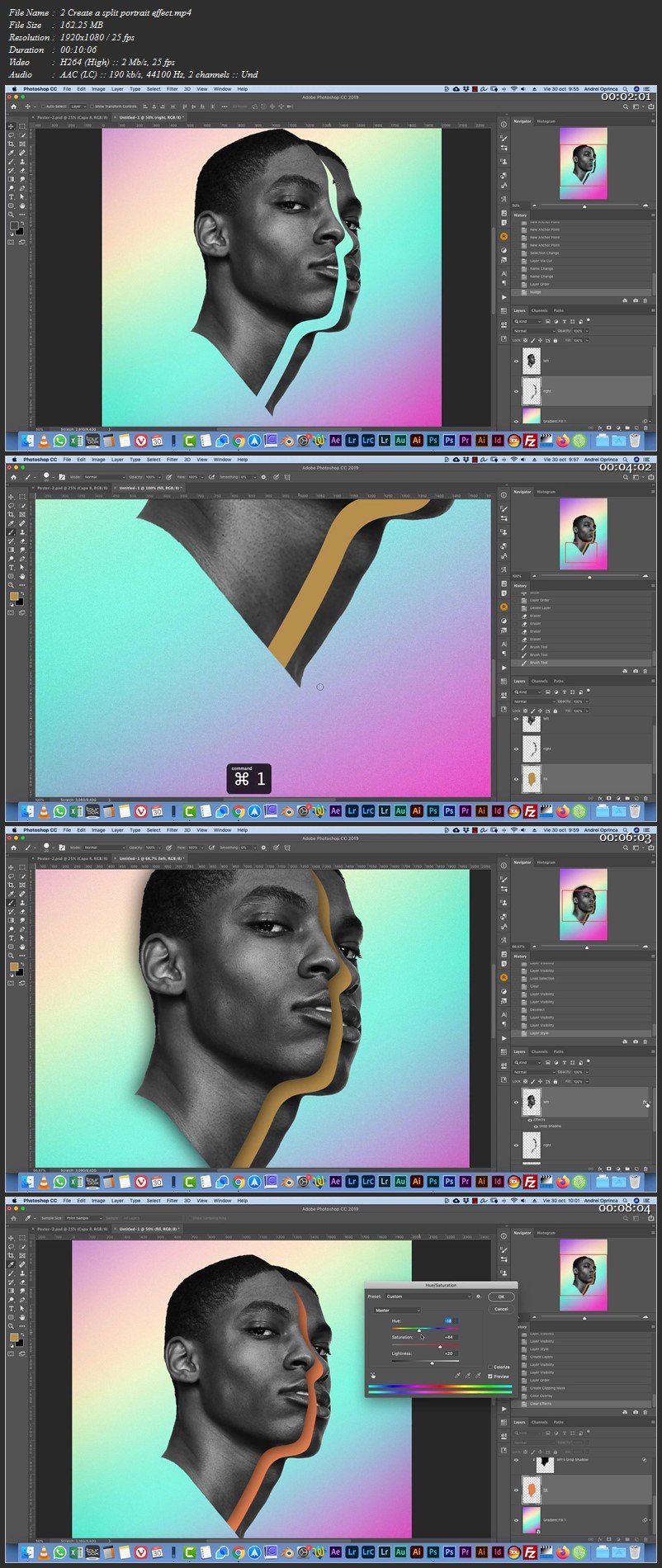Adjust the Hue slider handle
The image size is (662, 1568).
coord(419,1330)
